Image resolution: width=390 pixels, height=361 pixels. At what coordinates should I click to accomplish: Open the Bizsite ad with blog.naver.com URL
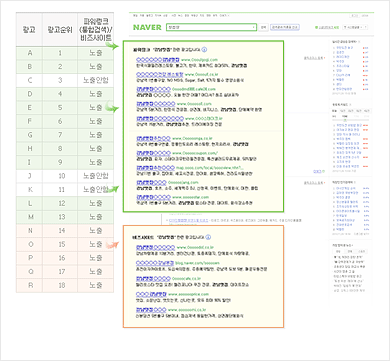click(155, 263)
